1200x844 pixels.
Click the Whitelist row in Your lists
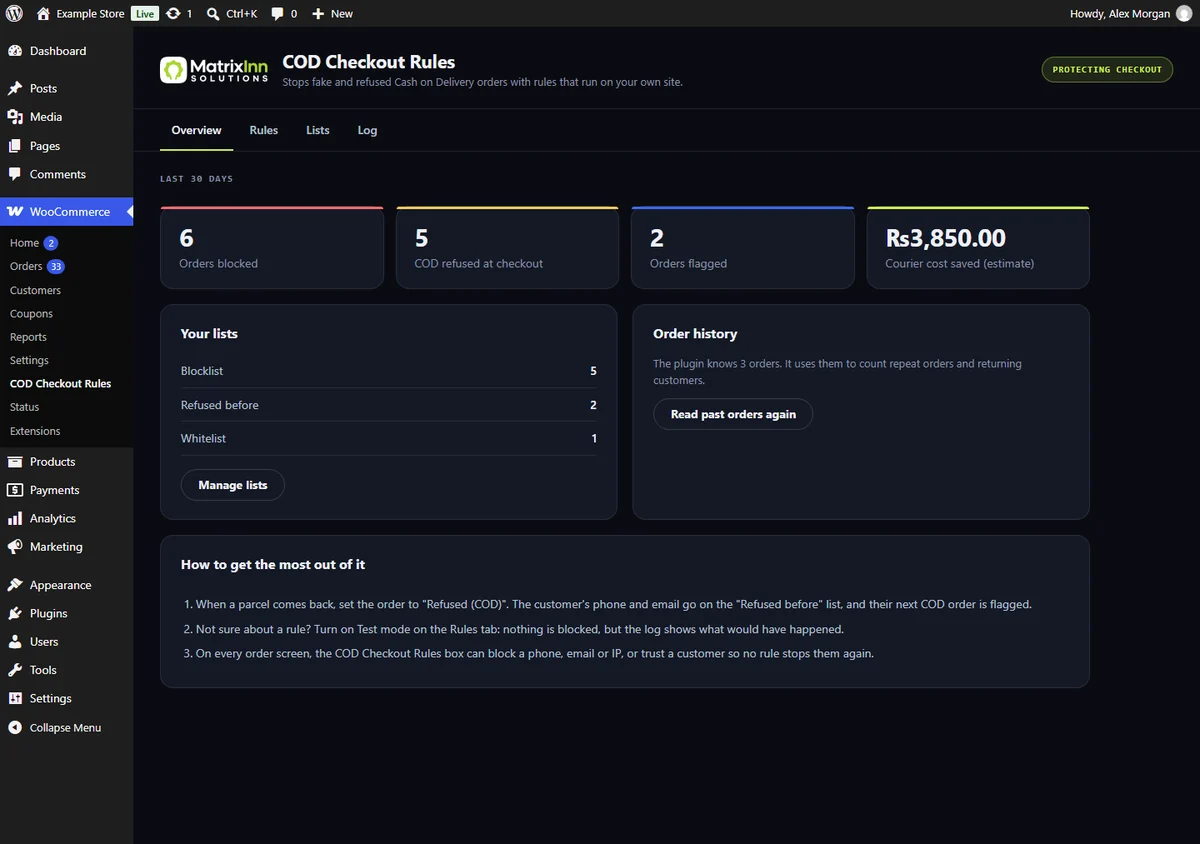pyautogui.click(x=389, y=439)
